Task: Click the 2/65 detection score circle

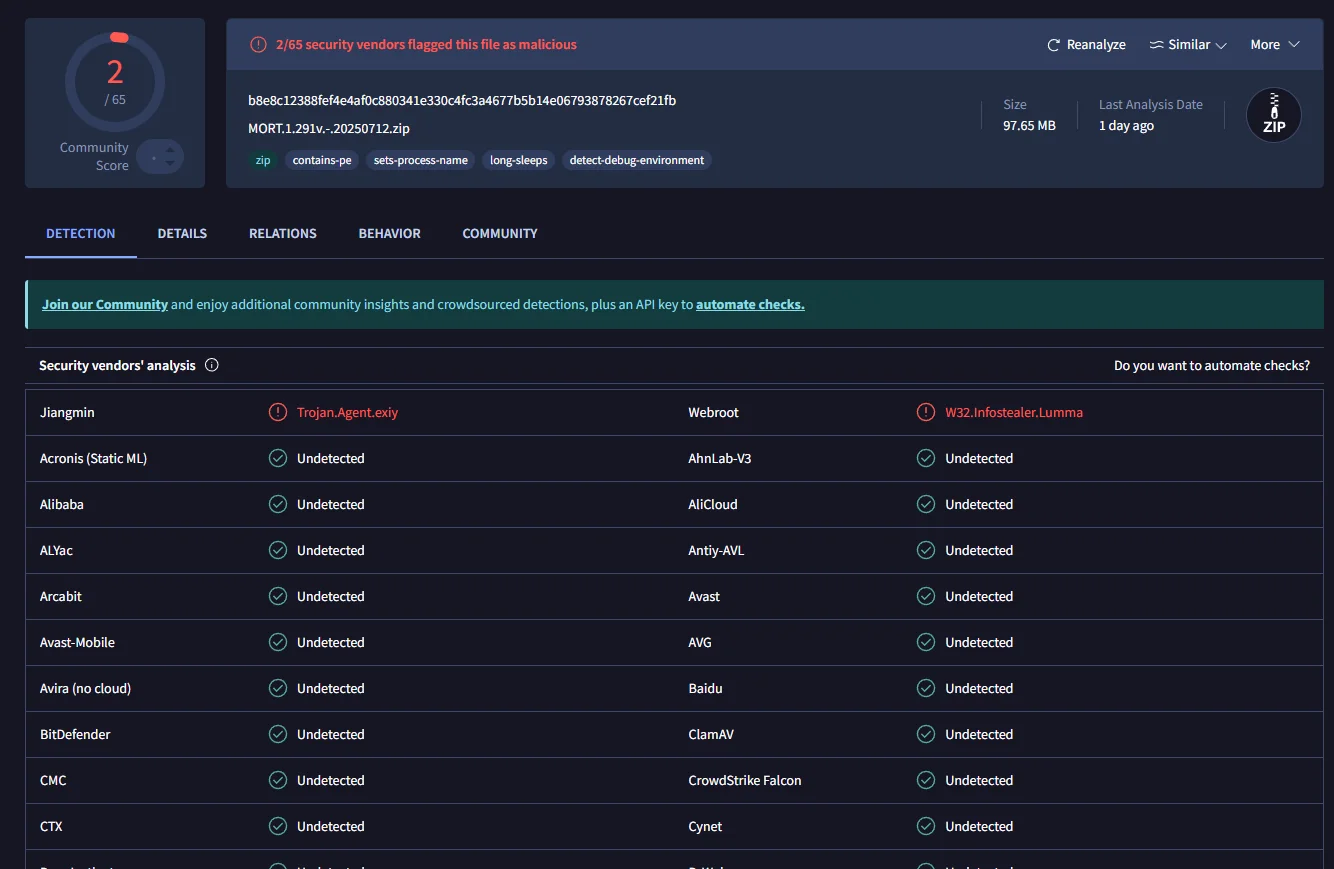Action: point(115,82)
